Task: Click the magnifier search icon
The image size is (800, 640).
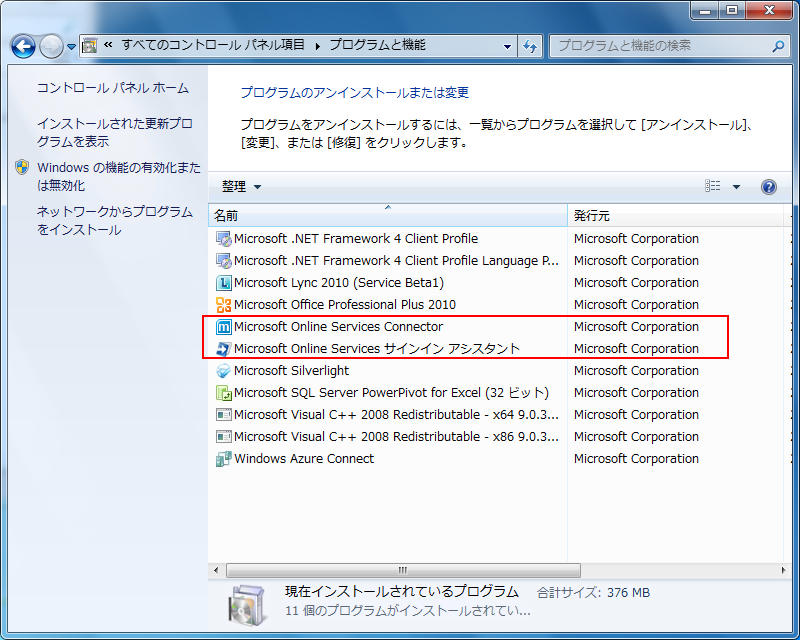Action: click(x=779, y=46)
